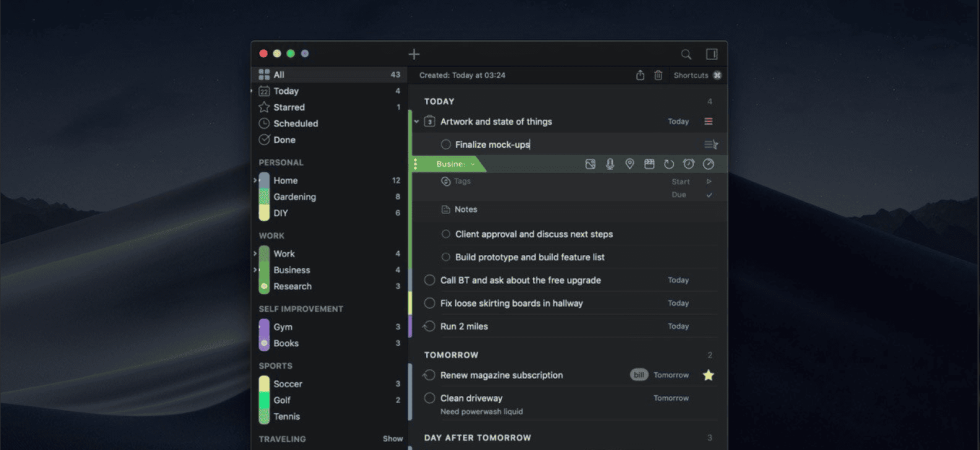This screenshot has height=450, width=980.
Task: Check off 'Fix loose skirting boards' task
Action: [429, 303]
